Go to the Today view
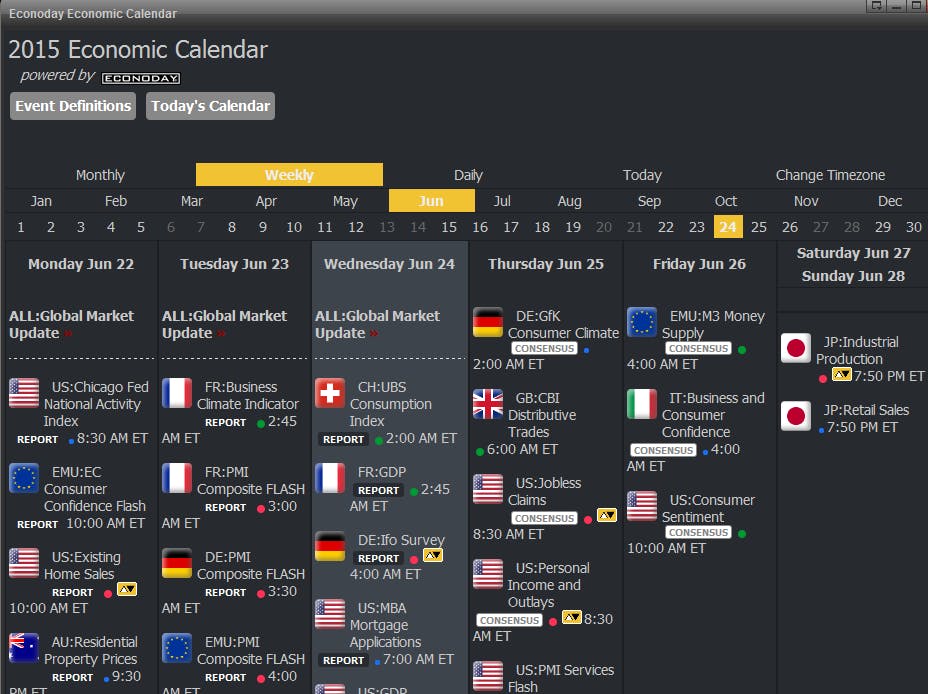This screenshot has width=928, height=694. 642,175
